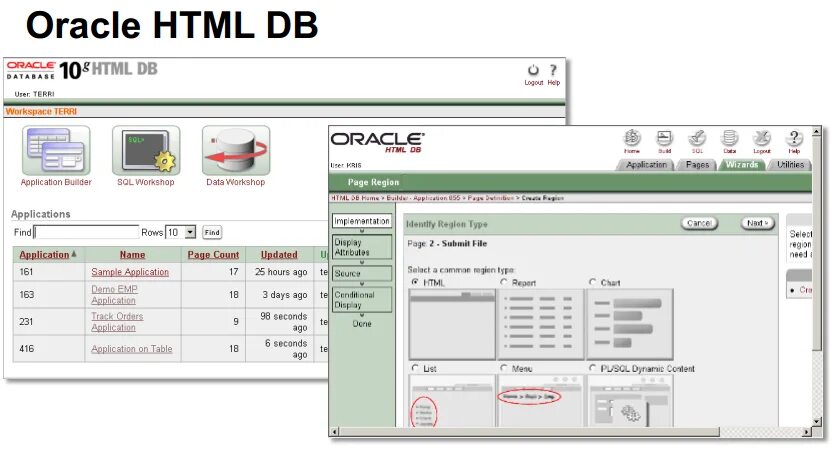Click the vertical scrollbar up arrow
The image size is (835, 450).
(x=816, y=130)
